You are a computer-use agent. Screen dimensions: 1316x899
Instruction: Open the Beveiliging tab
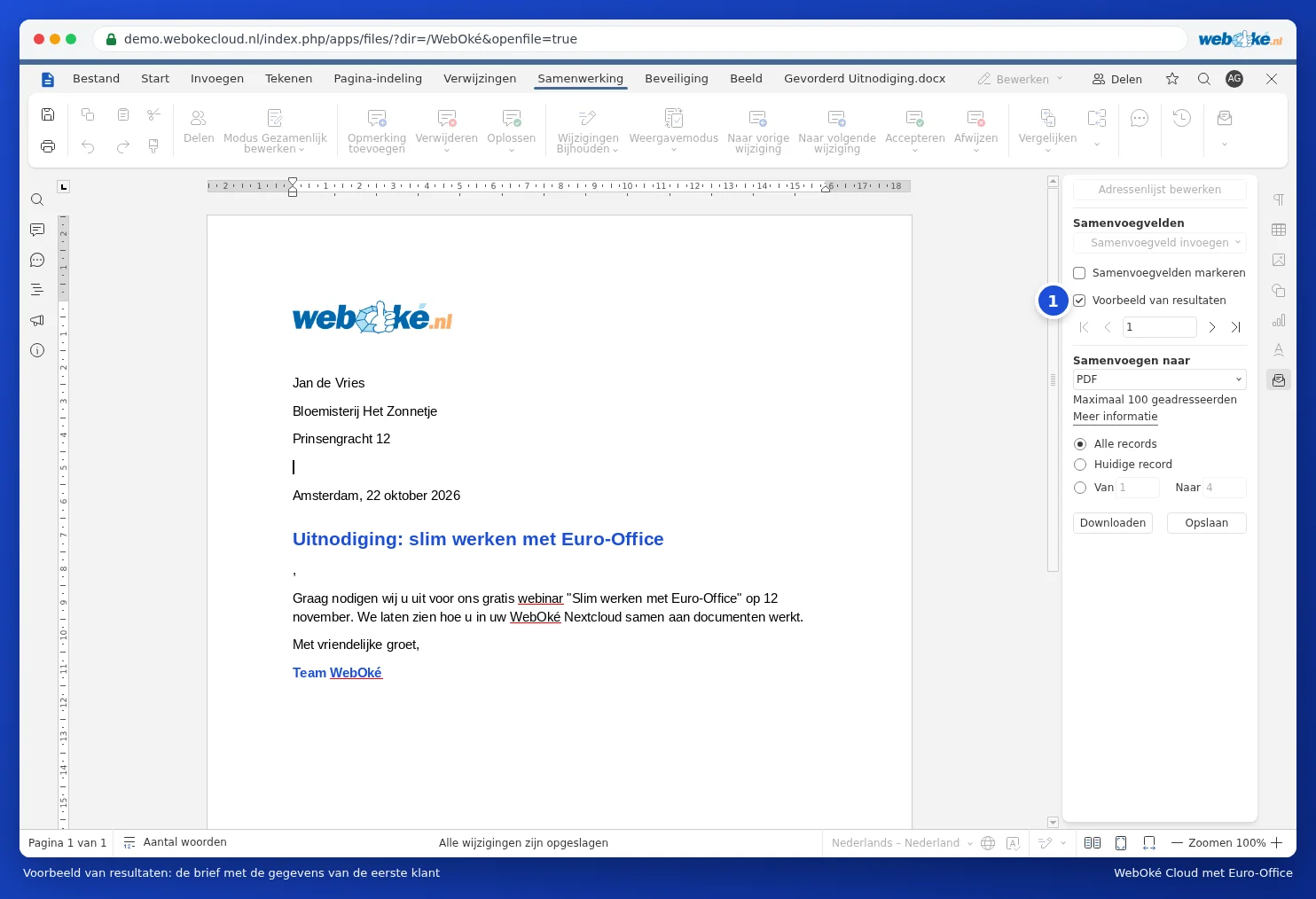pos(677,79)
